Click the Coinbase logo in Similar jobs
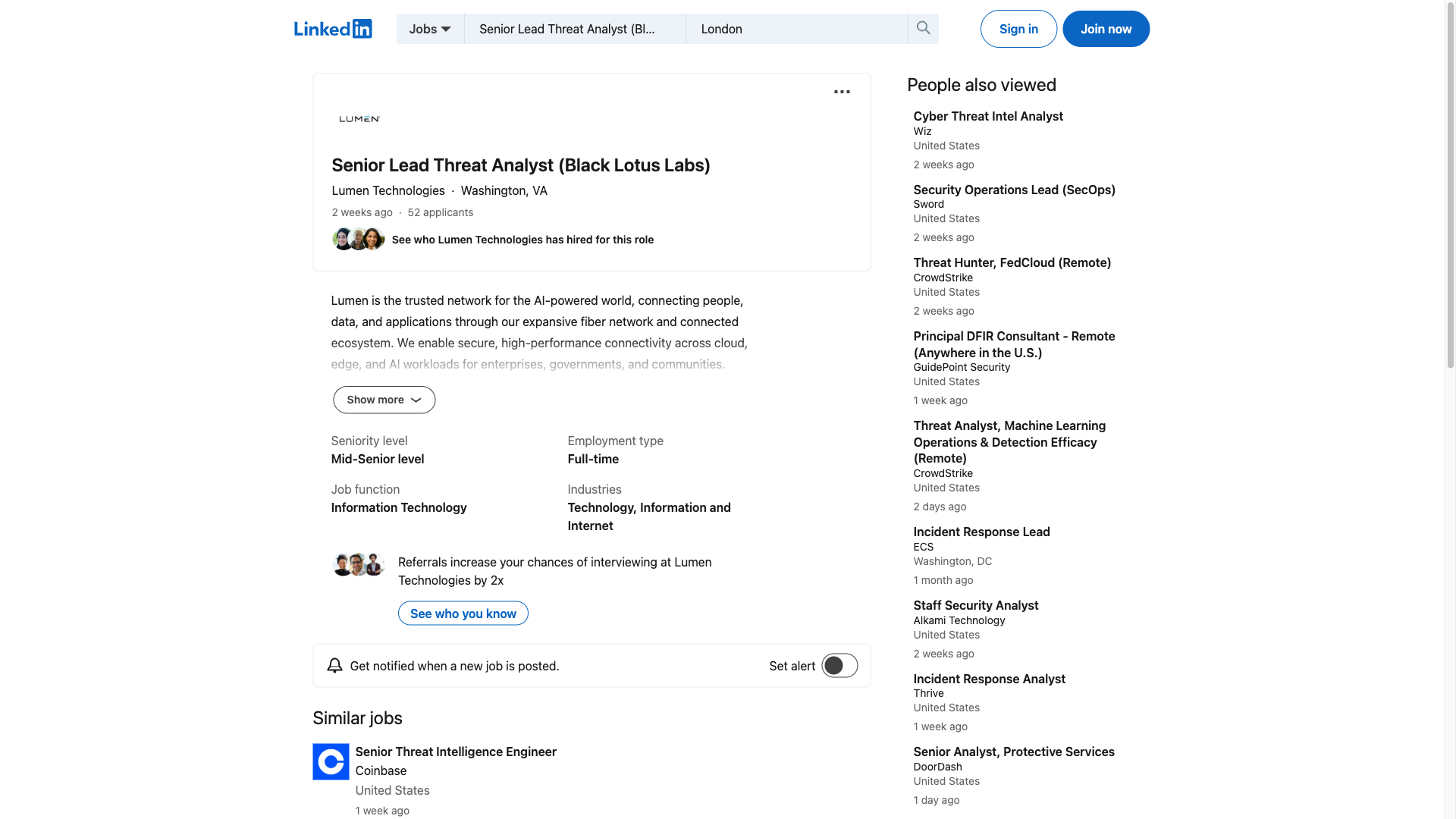 (331, 761)
